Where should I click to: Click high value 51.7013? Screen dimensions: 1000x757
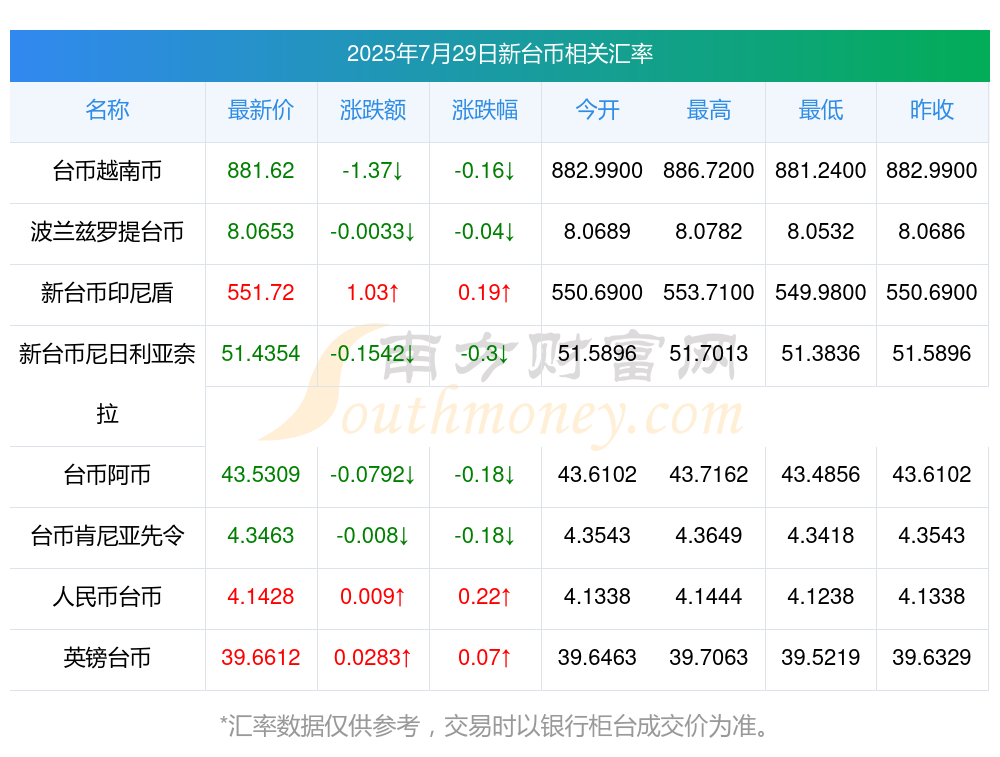709,353
